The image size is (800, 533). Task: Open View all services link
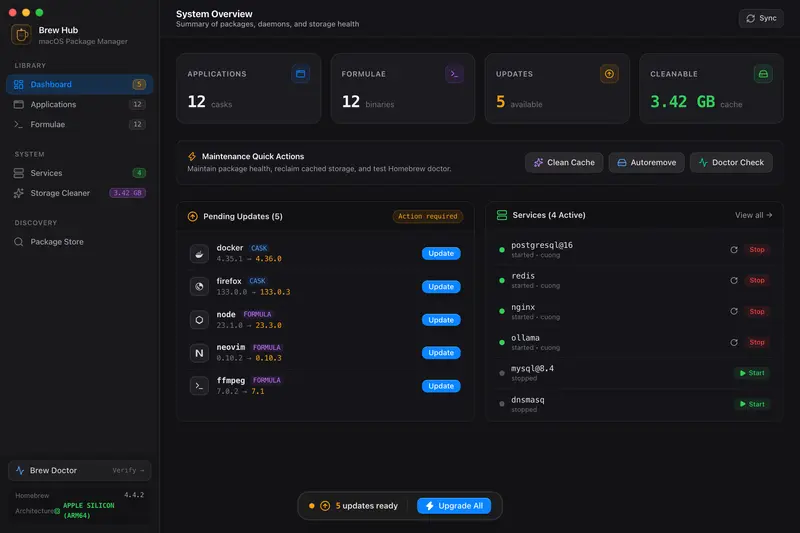[x=754, y=215]
